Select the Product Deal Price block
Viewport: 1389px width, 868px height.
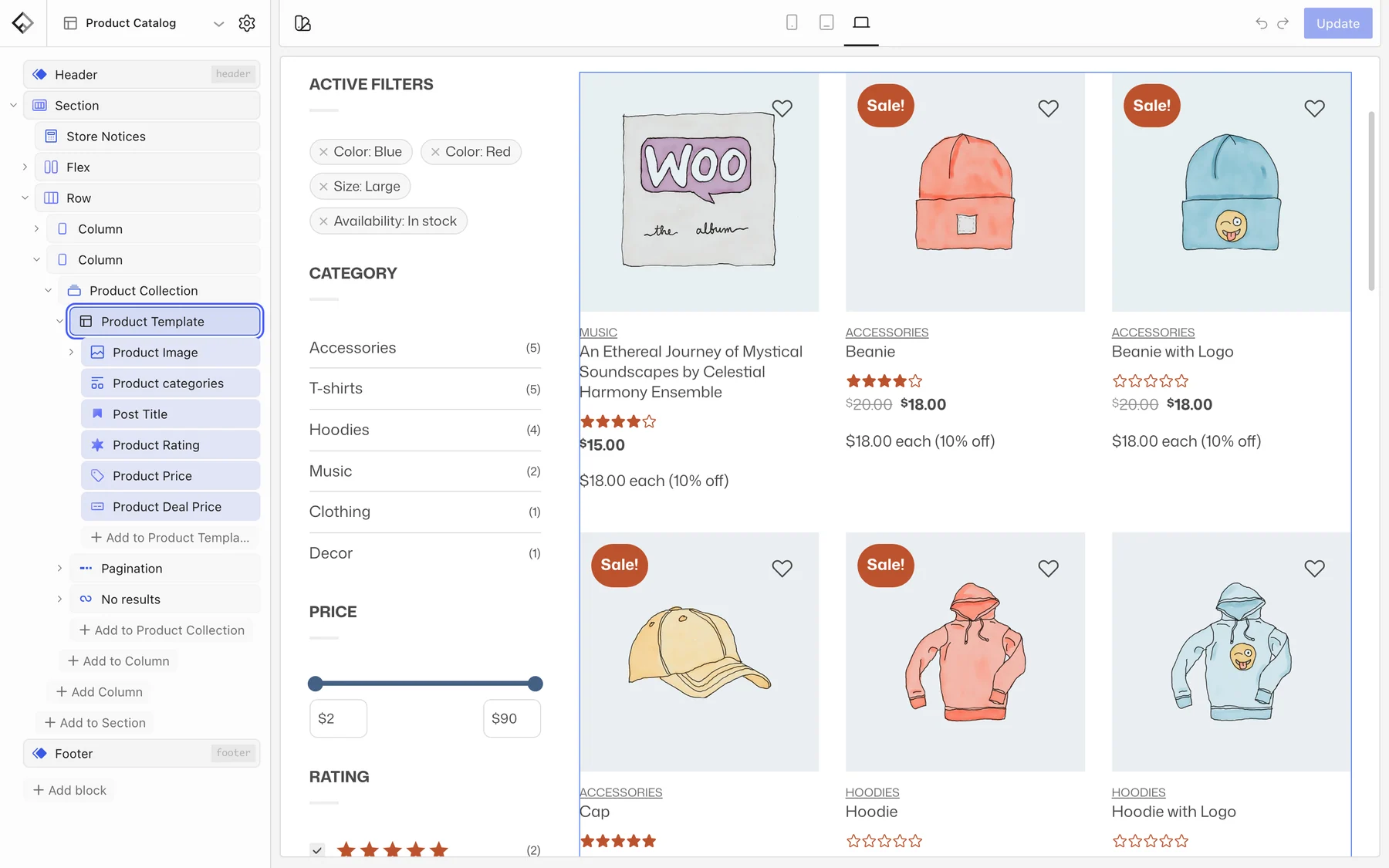click(171, 506)
